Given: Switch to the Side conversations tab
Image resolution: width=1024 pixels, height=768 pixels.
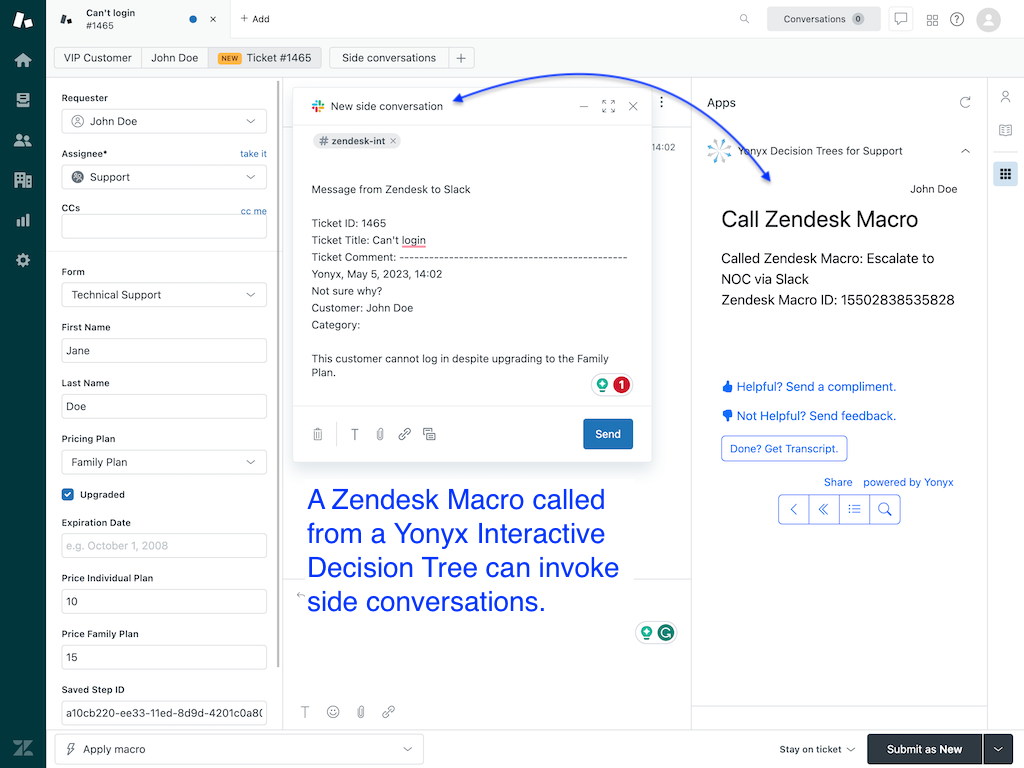Looking at the screenshot, I should click(x=388, y=57).
